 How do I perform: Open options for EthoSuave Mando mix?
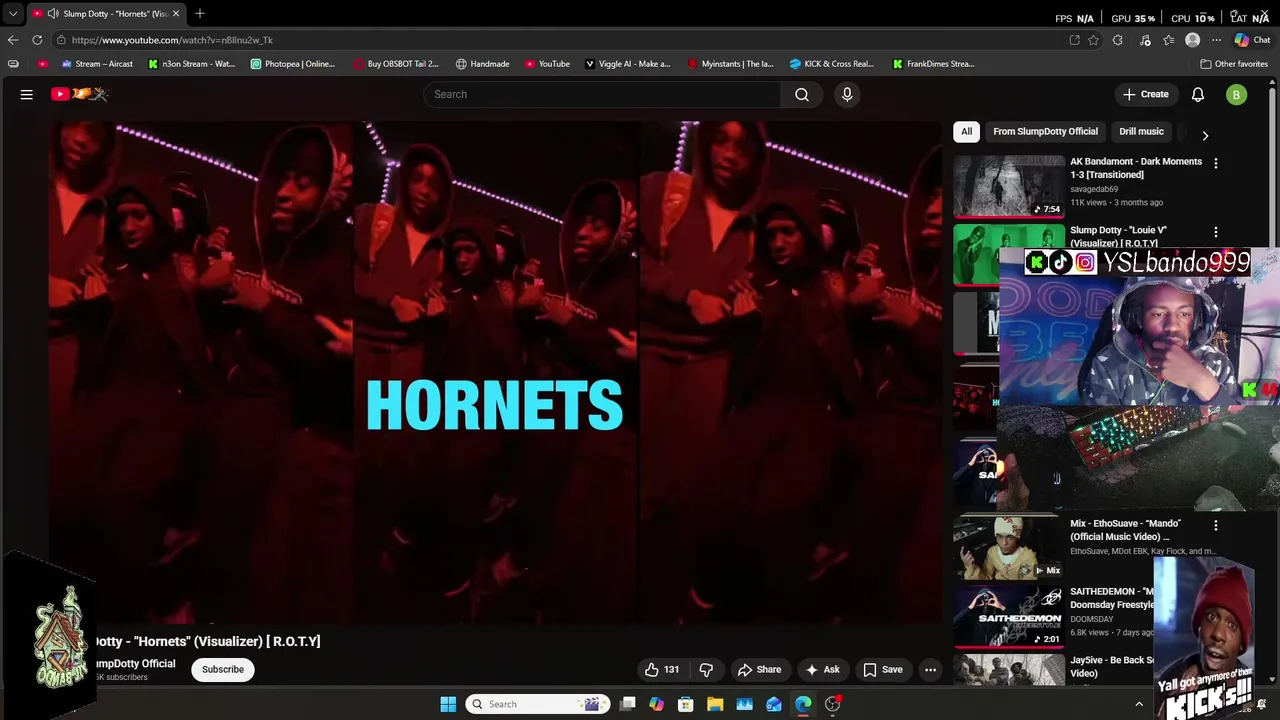pyautogui.click(x=1216, y=525)
